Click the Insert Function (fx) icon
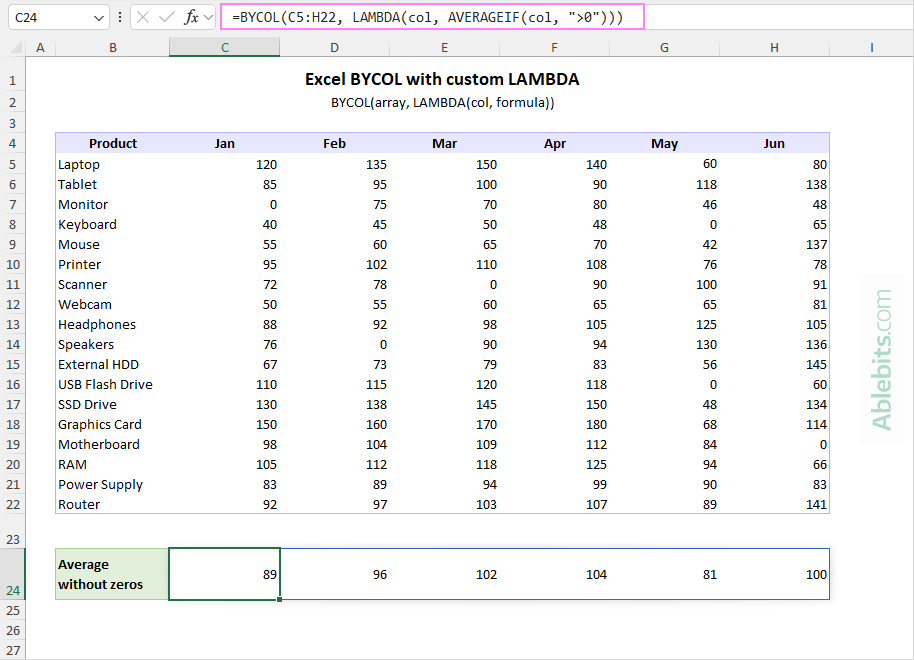This screenshot has height=660, width=914. pos(192,17)
